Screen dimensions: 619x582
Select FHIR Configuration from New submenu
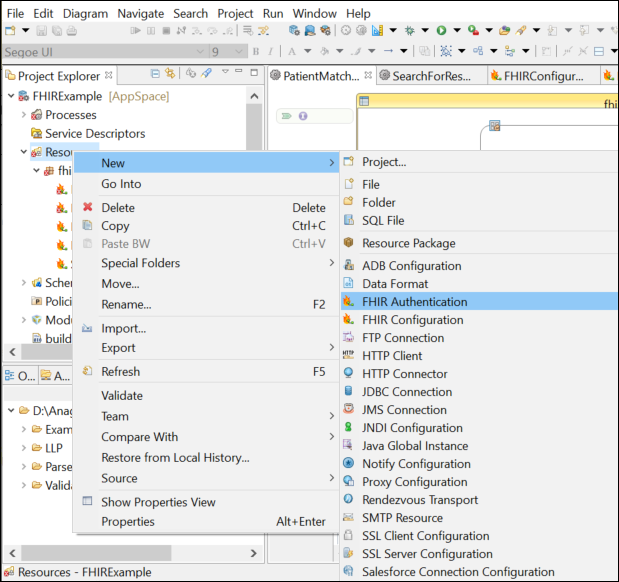pos(412,320)
